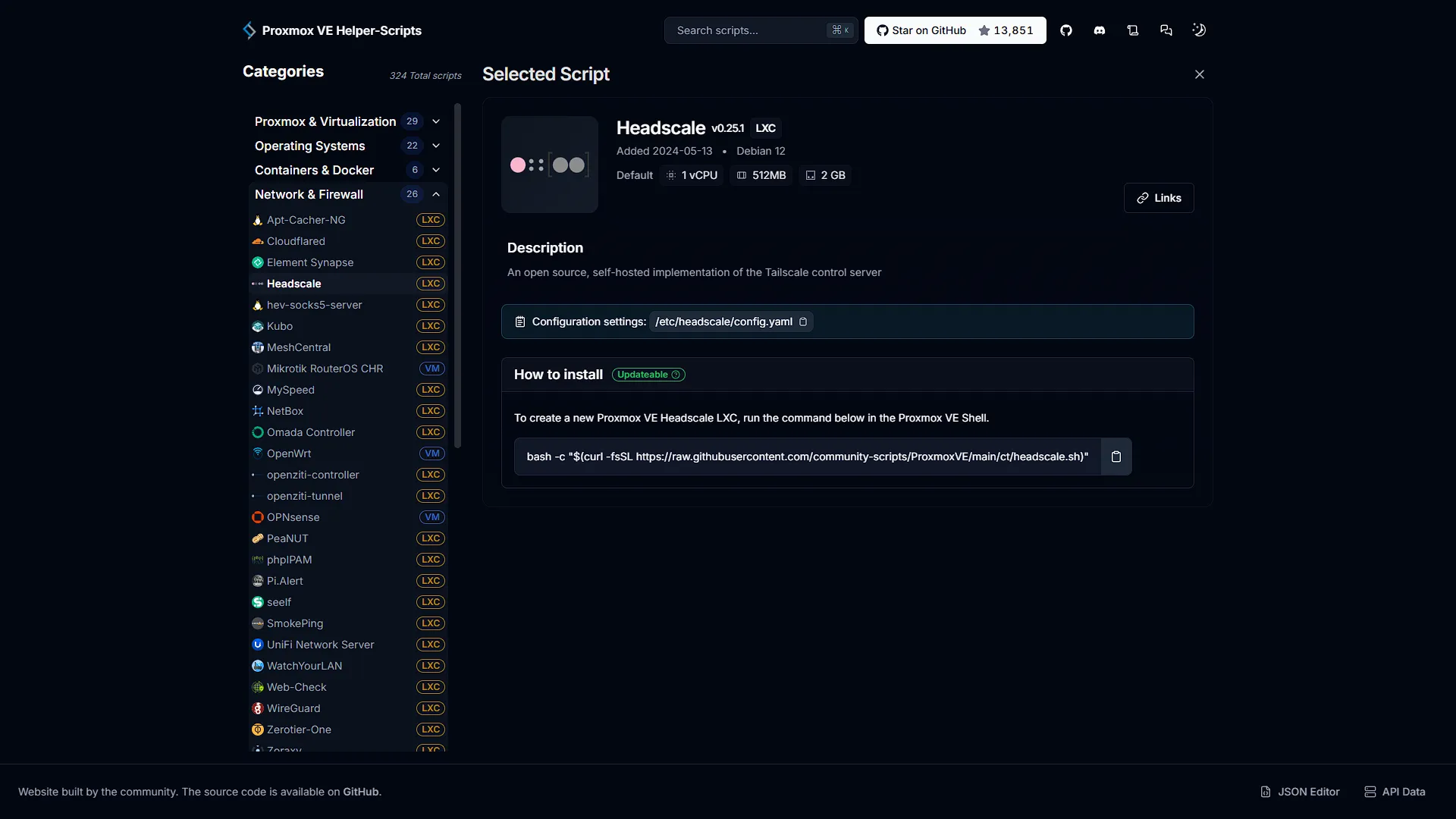Open the Links button

(1159, 198)
